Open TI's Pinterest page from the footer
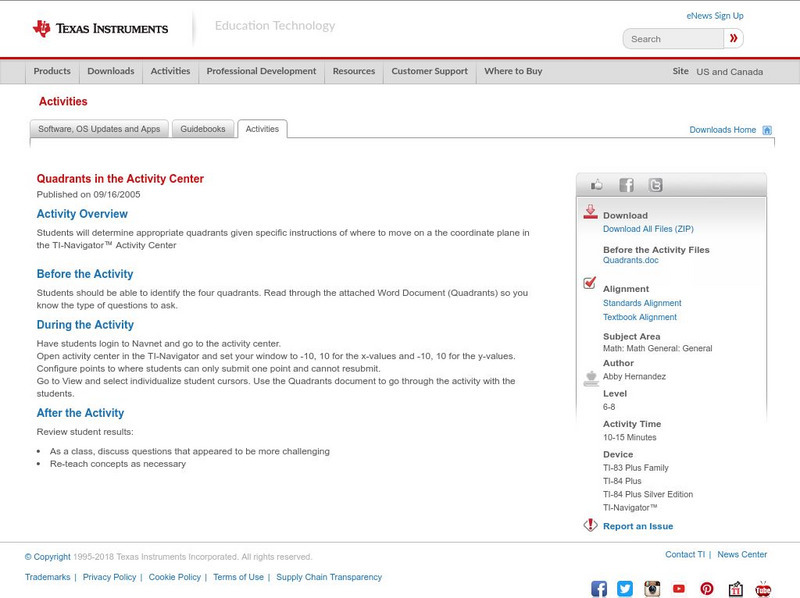The image size is (800, 598). click(707, 589)
